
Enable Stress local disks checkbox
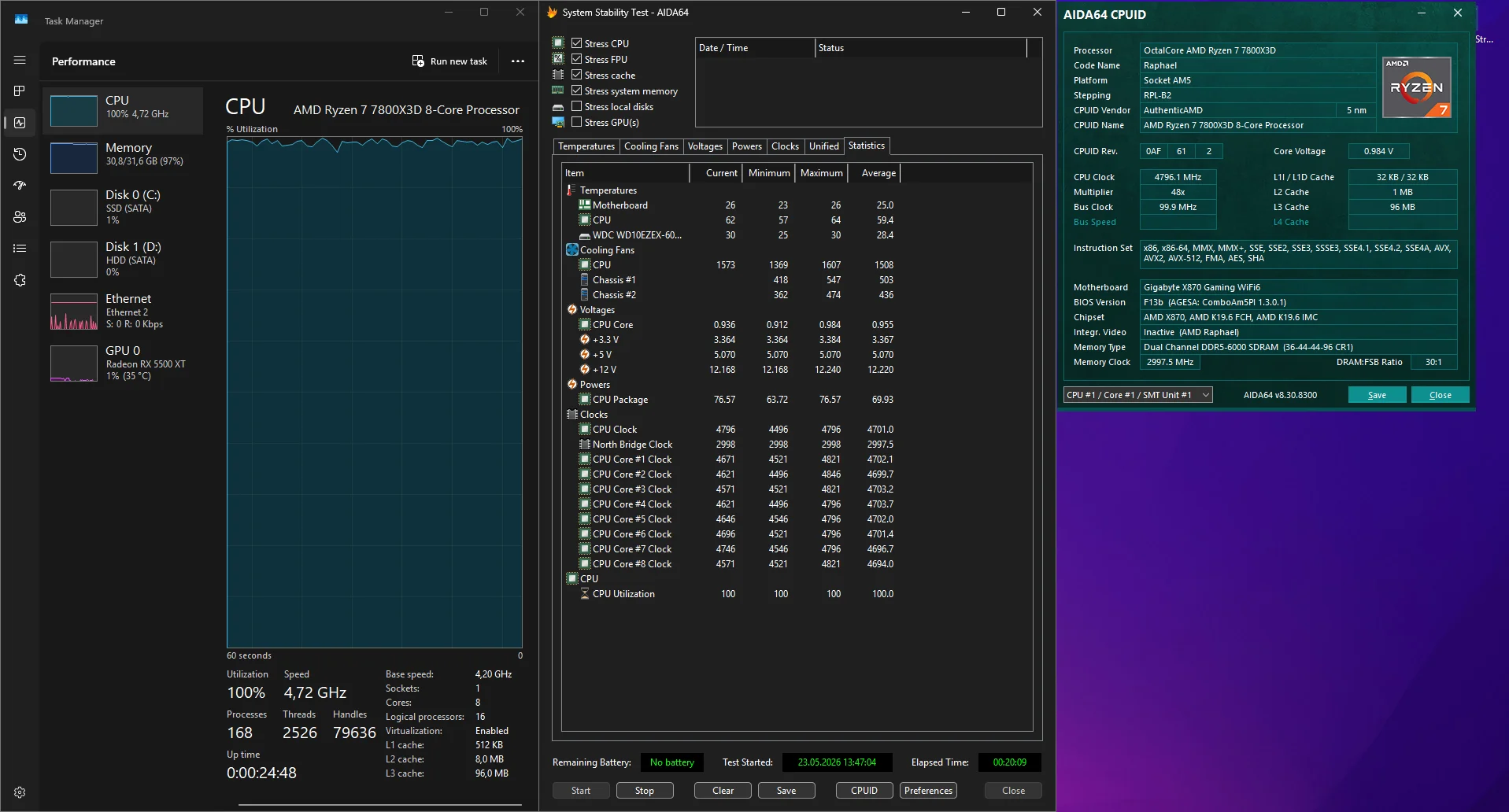(576, 106)
